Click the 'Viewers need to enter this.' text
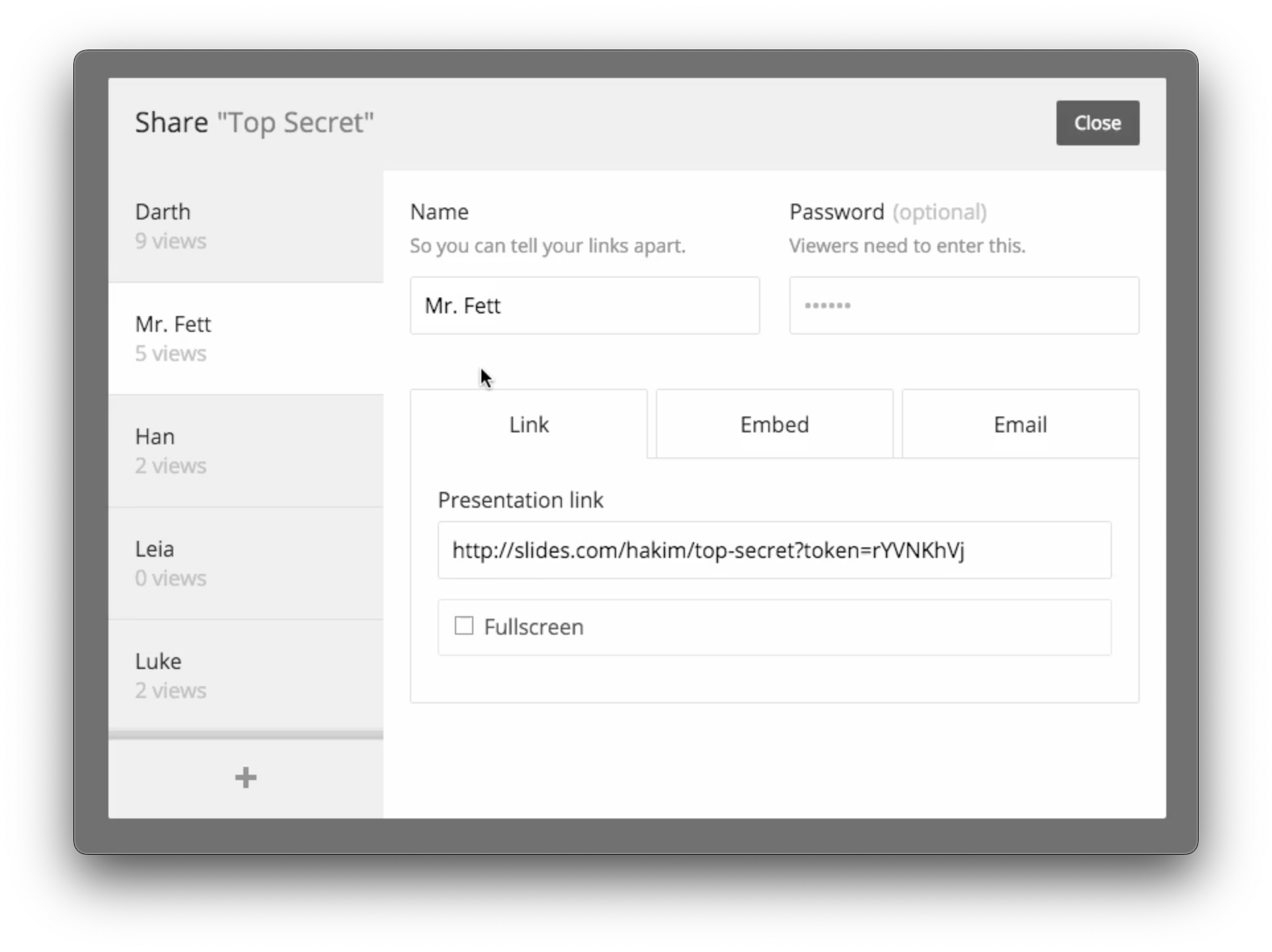Viewport: 1272px width, 952px height. click(907, 246)
